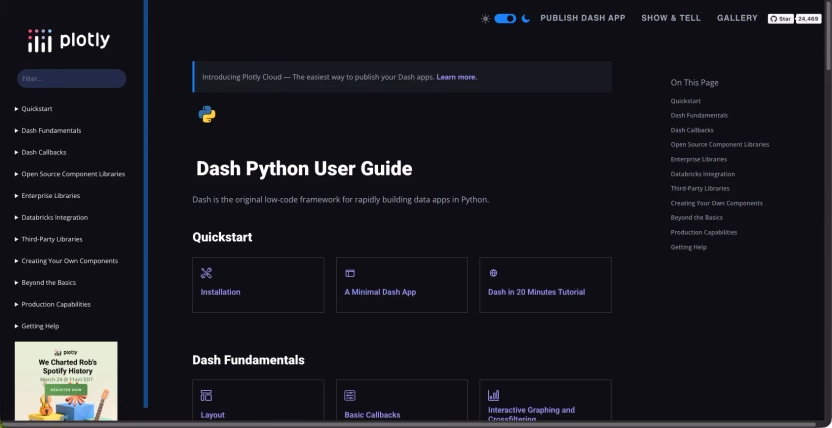Open the Publish Dash App menu item
This screenshot has height=428, width=832.
(583, 18)
